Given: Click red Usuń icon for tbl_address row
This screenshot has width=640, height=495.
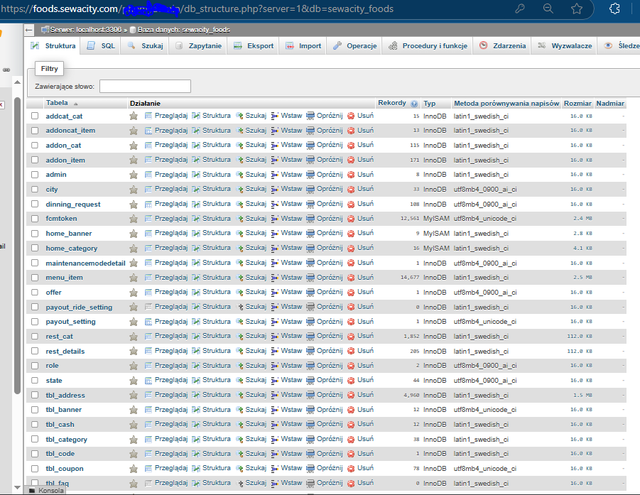Looking at the screenshot, I should pyautogui.click(x=351, y=395).
